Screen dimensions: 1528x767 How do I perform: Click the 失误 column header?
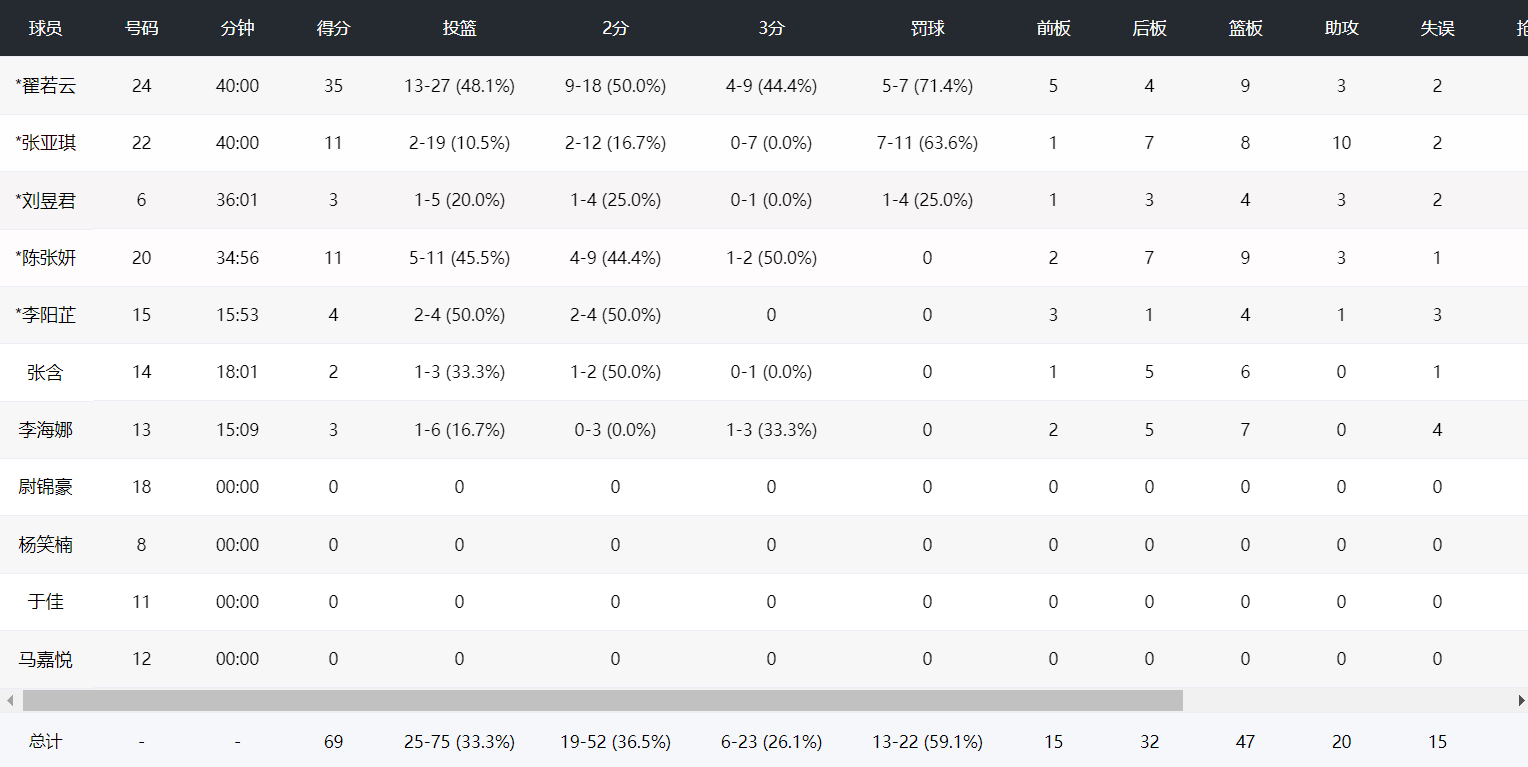1437,28
